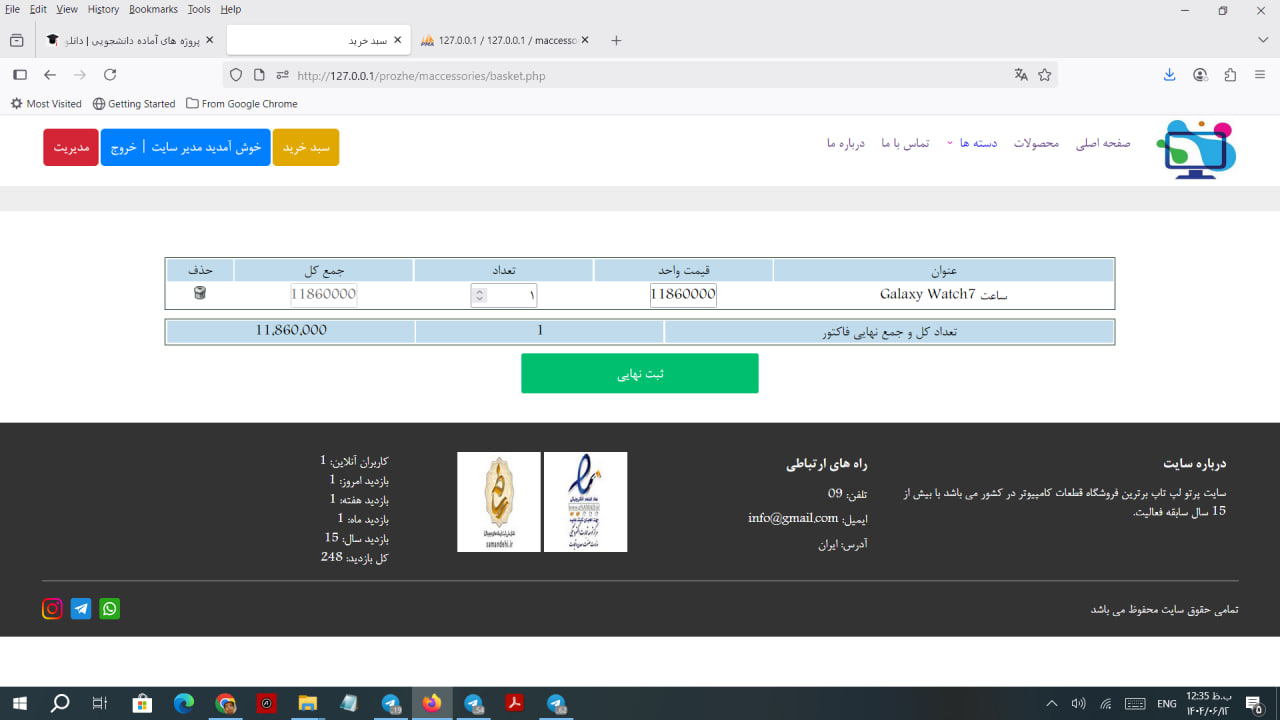1280x720 pixels.
Task: Click the site logo in header
Action: tap(1196, 149)
